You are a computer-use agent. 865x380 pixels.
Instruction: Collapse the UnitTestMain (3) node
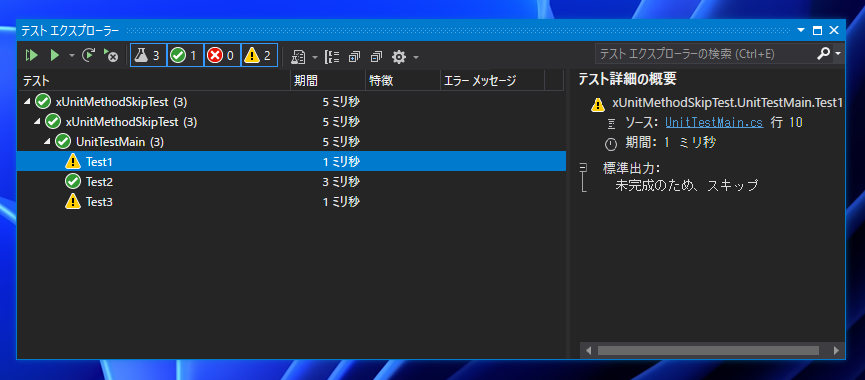(48, 142)
